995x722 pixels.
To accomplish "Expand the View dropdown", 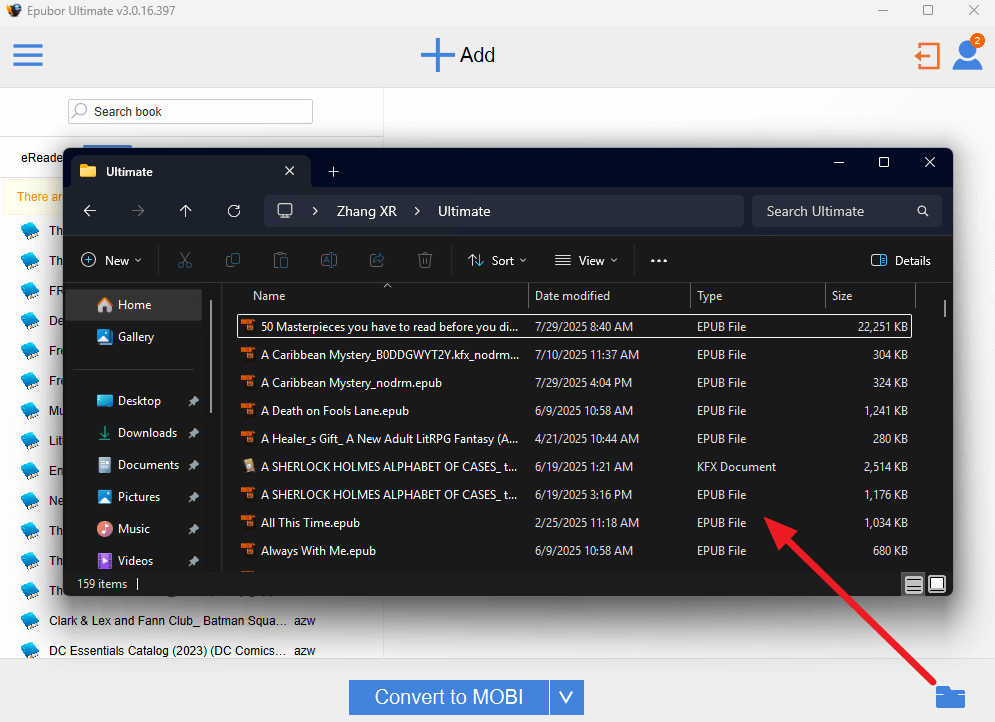I will [x=586, y=261].
